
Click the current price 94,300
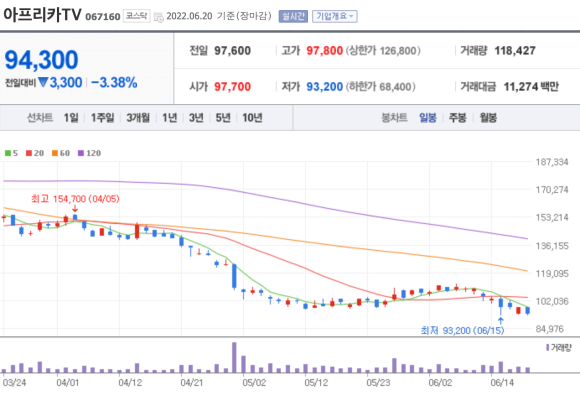pos(41,60)
